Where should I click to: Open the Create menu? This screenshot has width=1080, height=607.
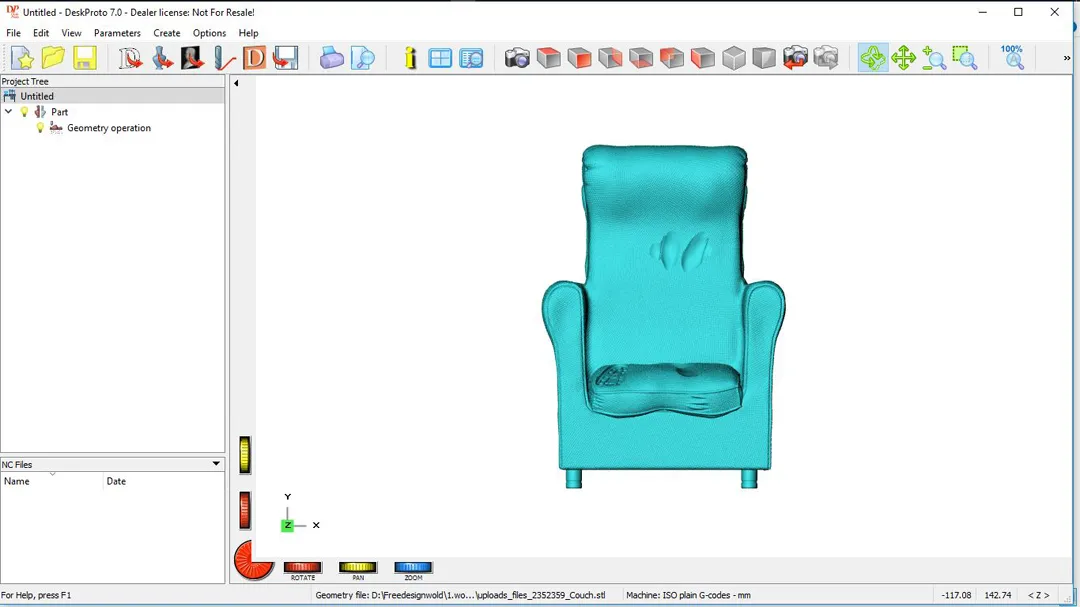pyautogui.click(x=167, y=33)
